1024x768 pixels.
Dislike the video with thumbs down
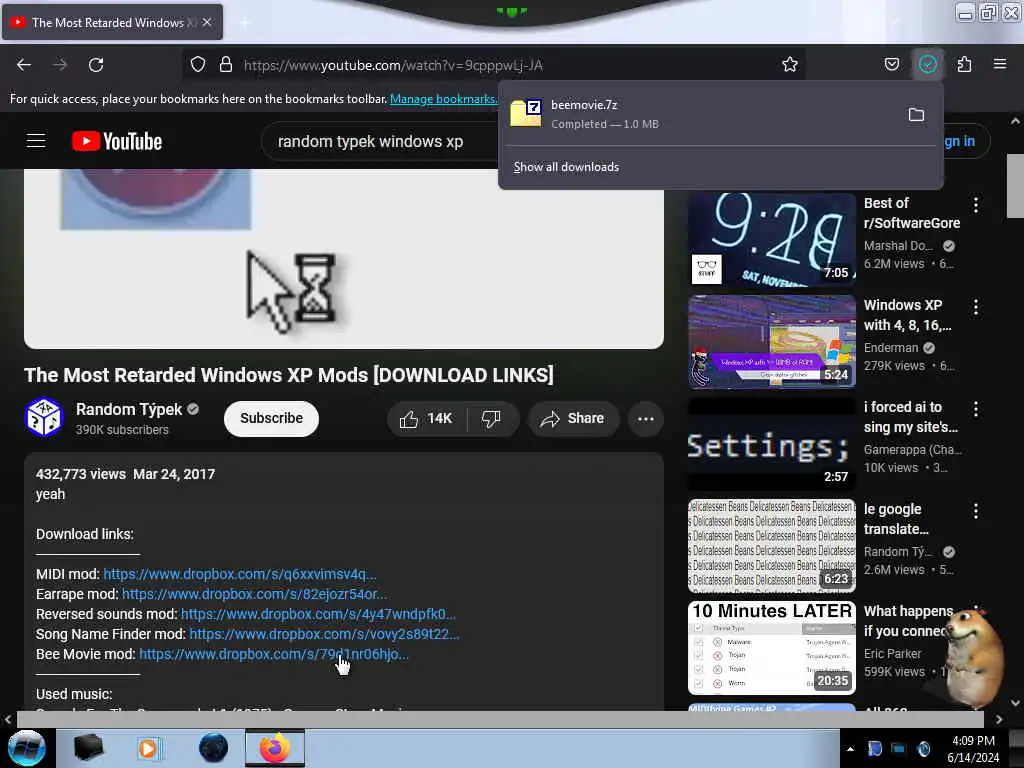[x=492, y=419]
